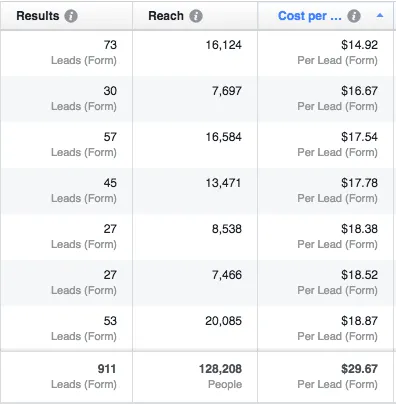Click the 16,124 reach value
The image size is (396, 404).
[223, 45]
